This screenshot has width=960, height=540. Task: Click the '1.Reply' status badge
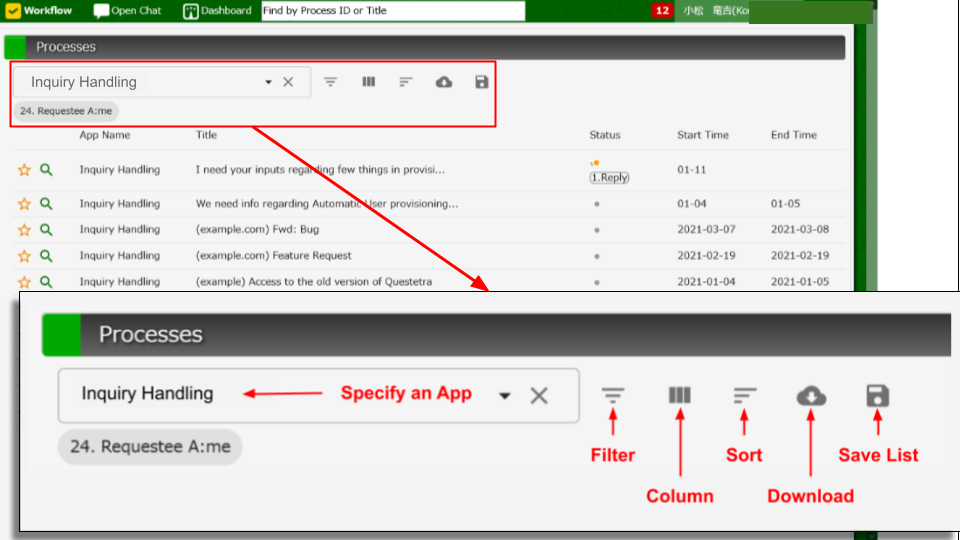coord(609,178)
